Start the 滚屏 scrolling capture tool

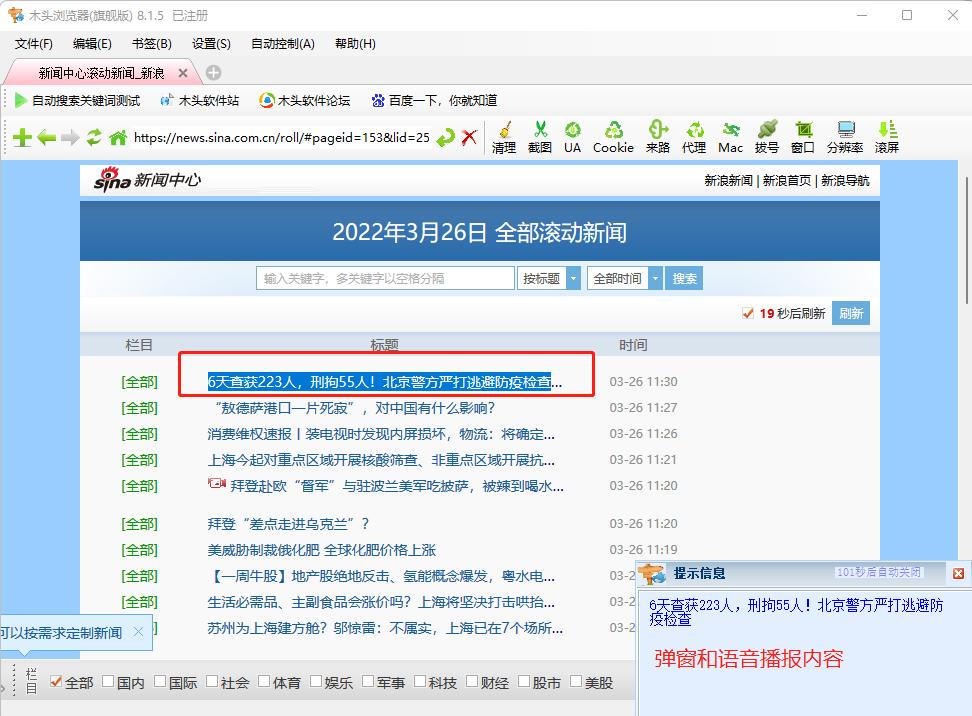[x=886, y=138]
